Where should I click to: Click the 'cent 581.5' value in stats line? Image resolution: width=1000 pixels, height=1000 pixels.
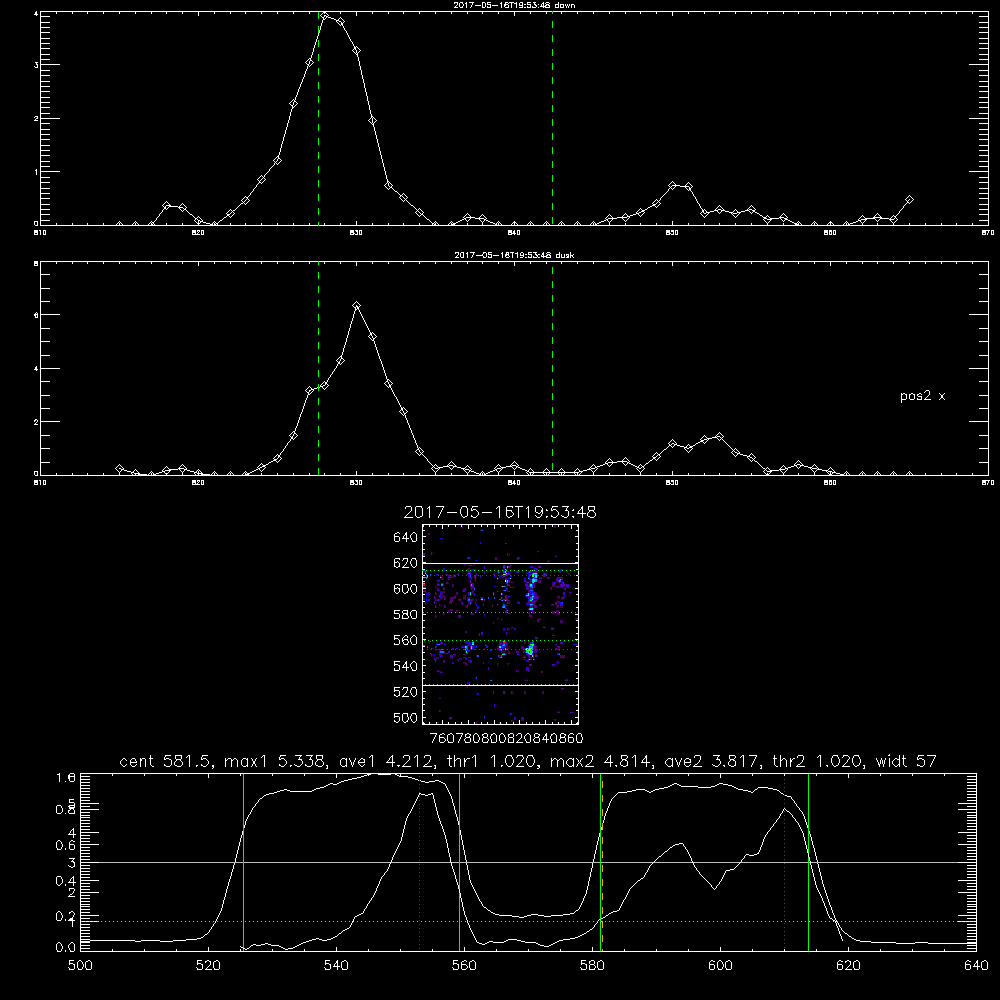[x=166, y=761]
